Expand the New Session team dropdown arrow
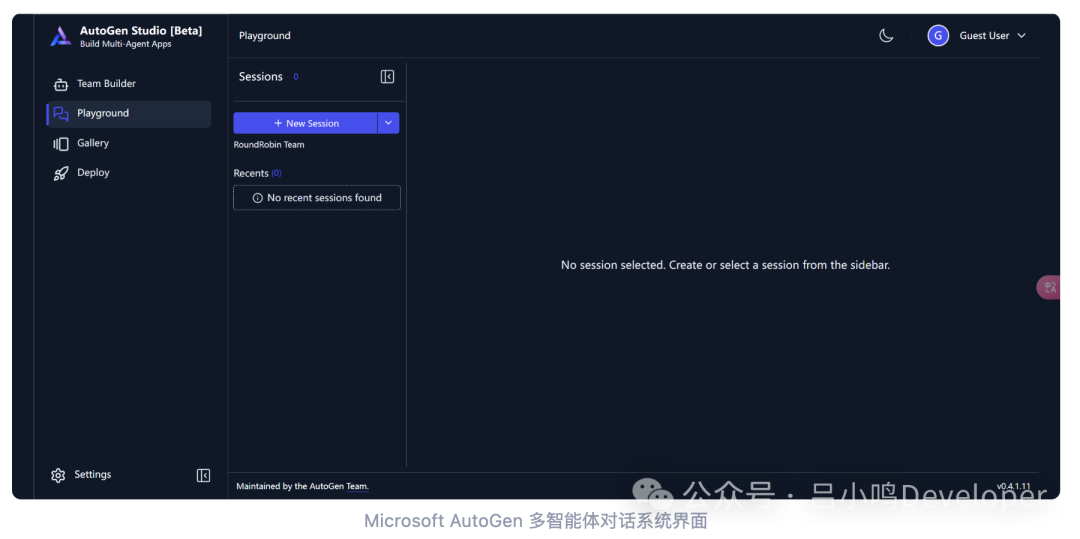Image resolution: width=1080 pixels, height=539 pixels. click(x=388, y=123)
